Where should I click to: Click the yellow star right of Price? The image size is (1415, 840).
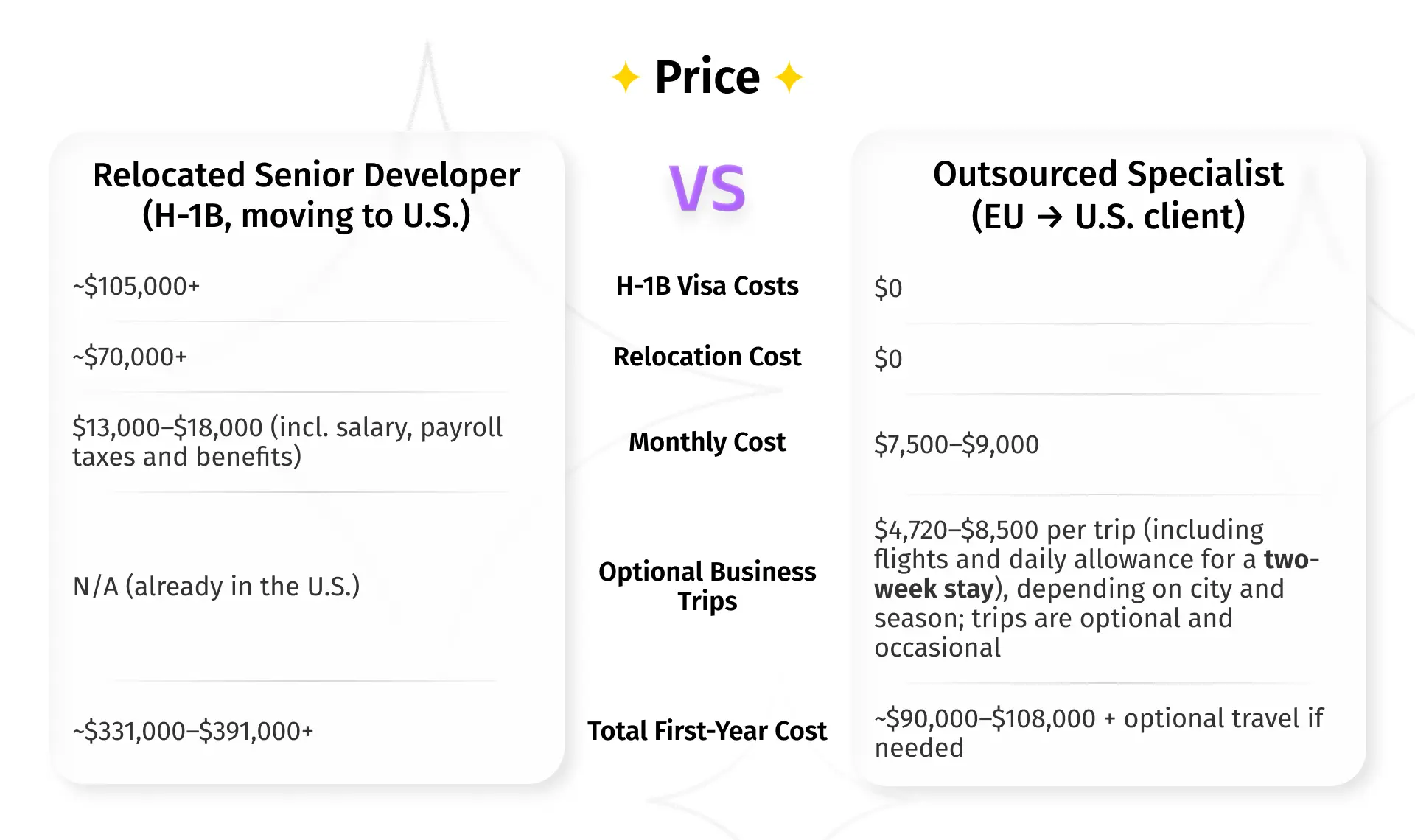click(789, 77)
